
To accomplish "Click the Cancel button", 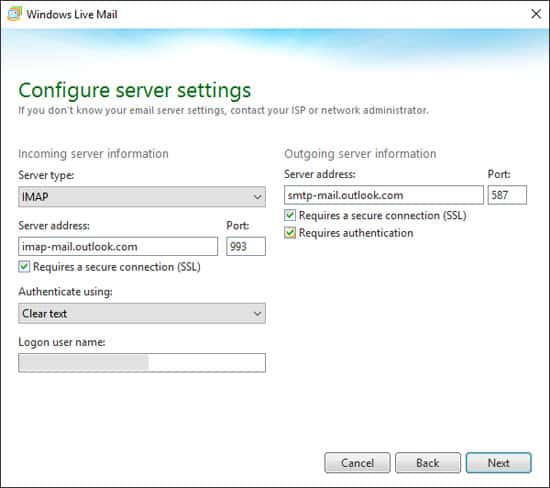I will (357, 463).
